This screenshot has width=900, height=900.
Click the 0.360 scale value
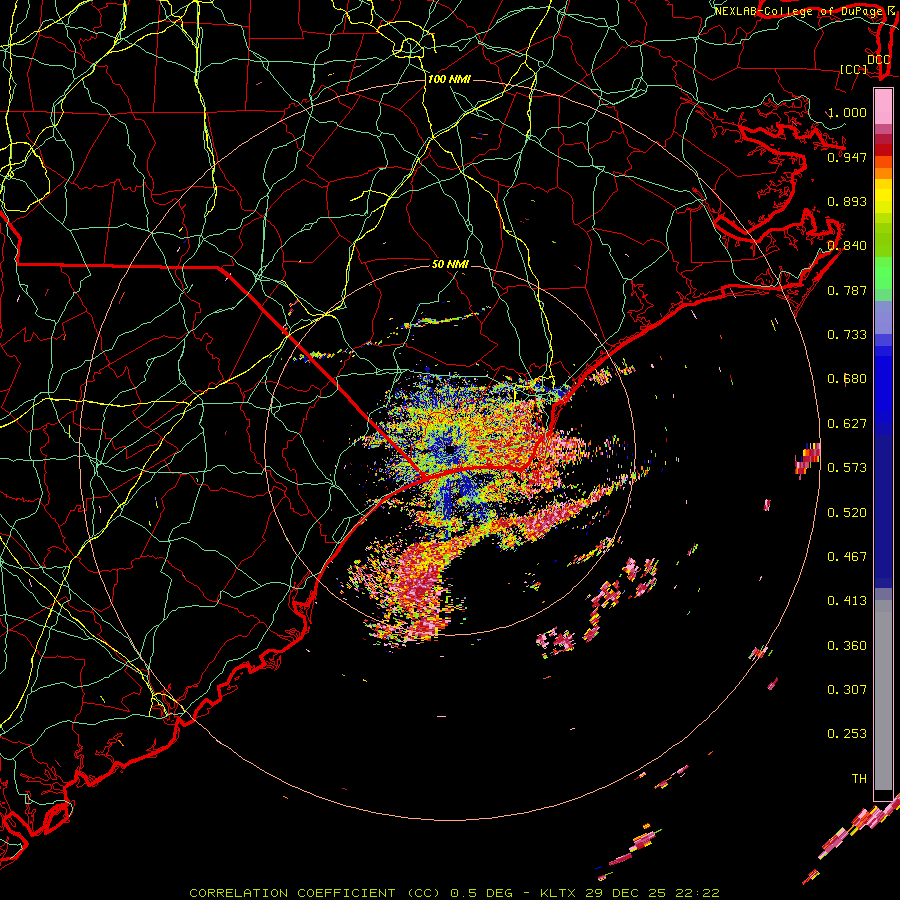click(847, 646)
